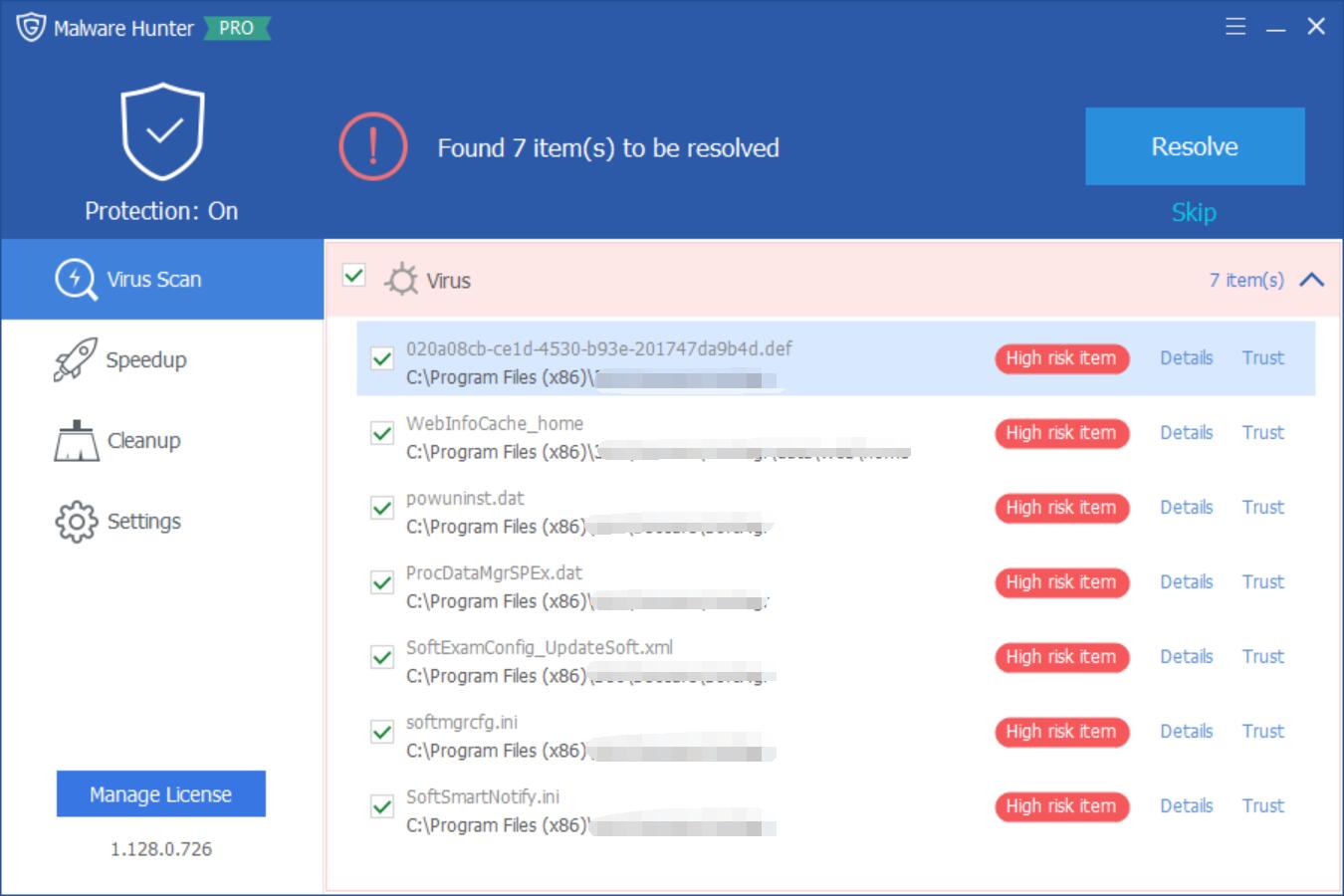Click the Settings gear icon
This screenshot has height=896, width=1344.
(76, 522)
